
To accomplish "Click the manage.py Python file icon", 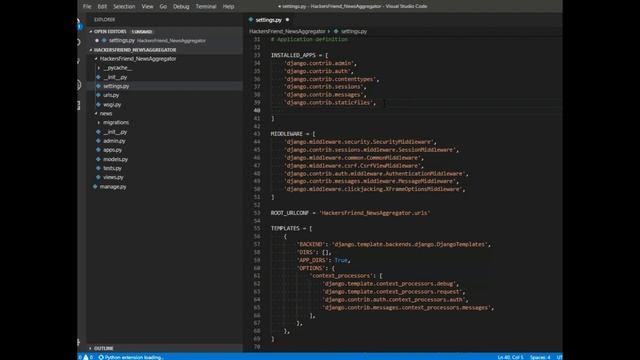I will (95, 187).
